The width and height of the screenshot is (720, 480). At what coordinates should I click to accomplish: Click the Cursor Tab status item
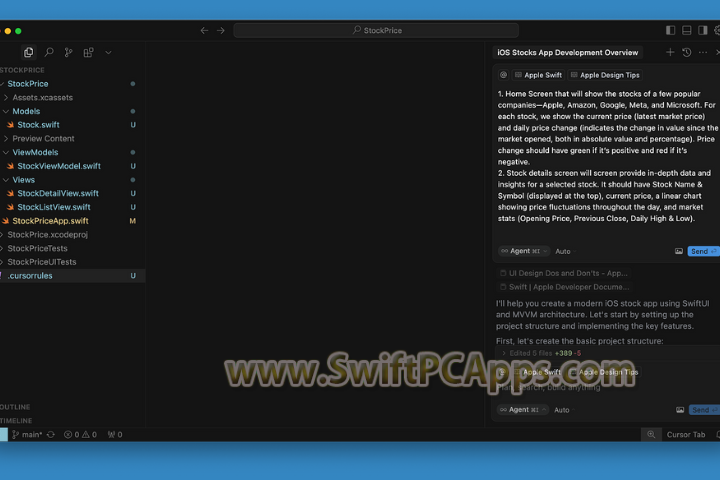pyautogui.click(x=686, y=435)
